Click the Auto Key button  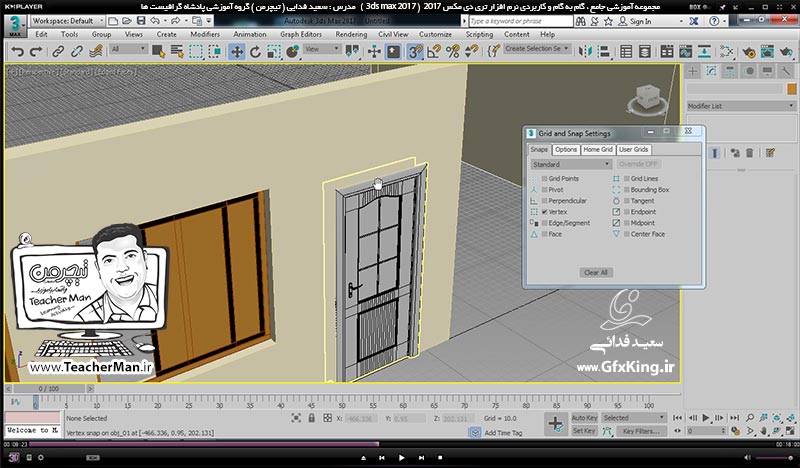584,418
